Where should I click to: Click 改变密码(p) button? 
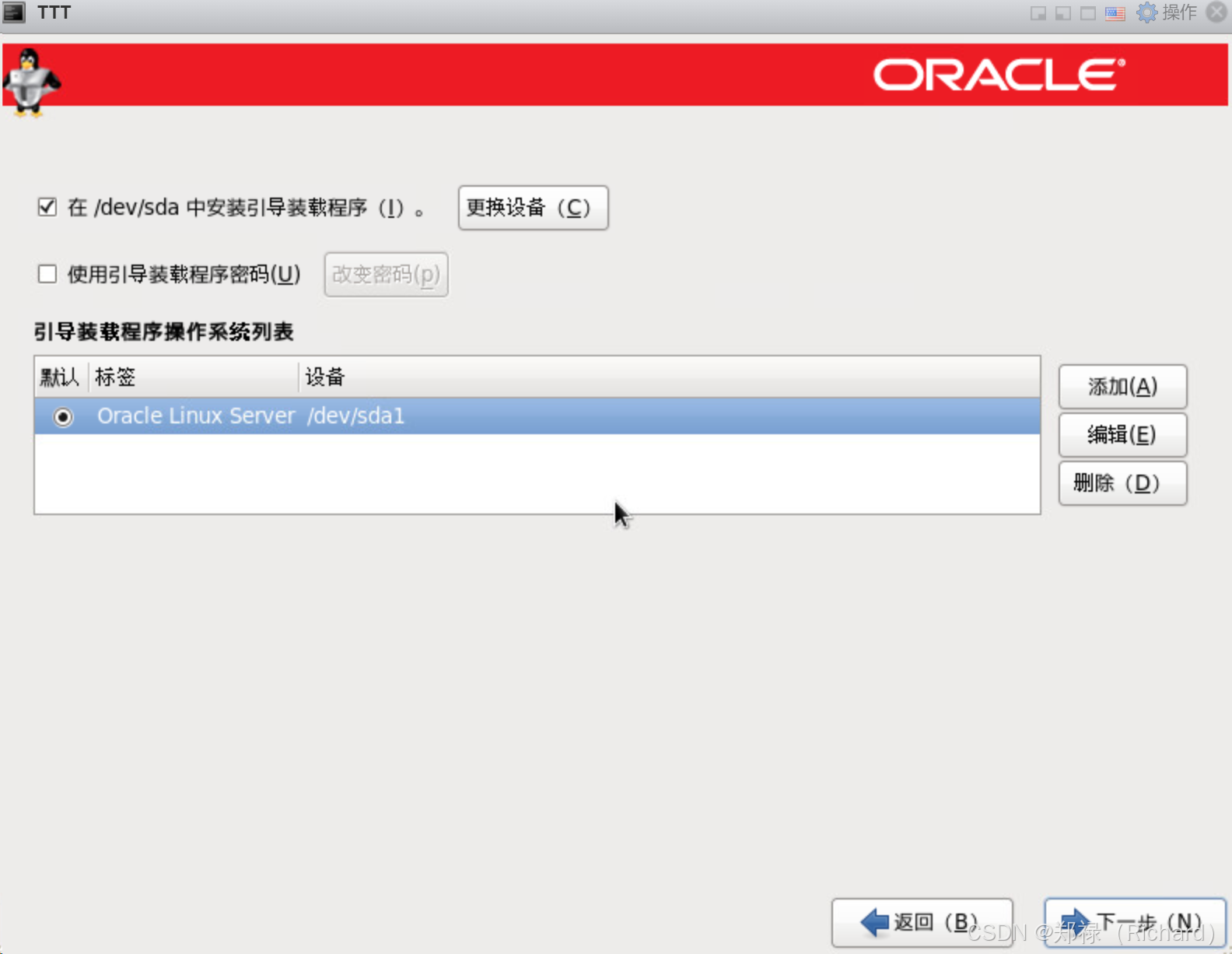point(386,275)
